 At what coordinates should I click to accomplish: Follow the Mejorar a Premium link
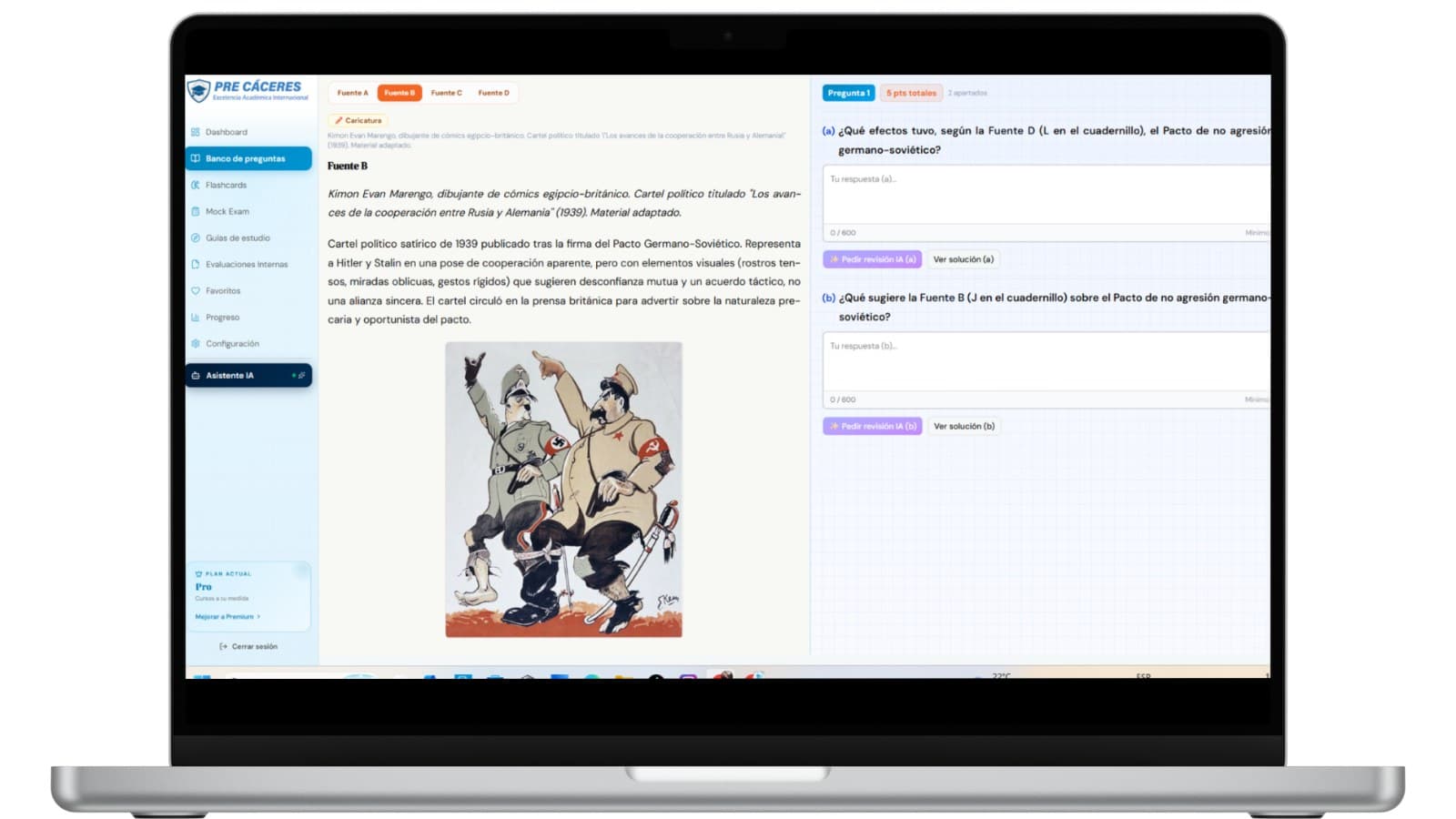[227, 617]
